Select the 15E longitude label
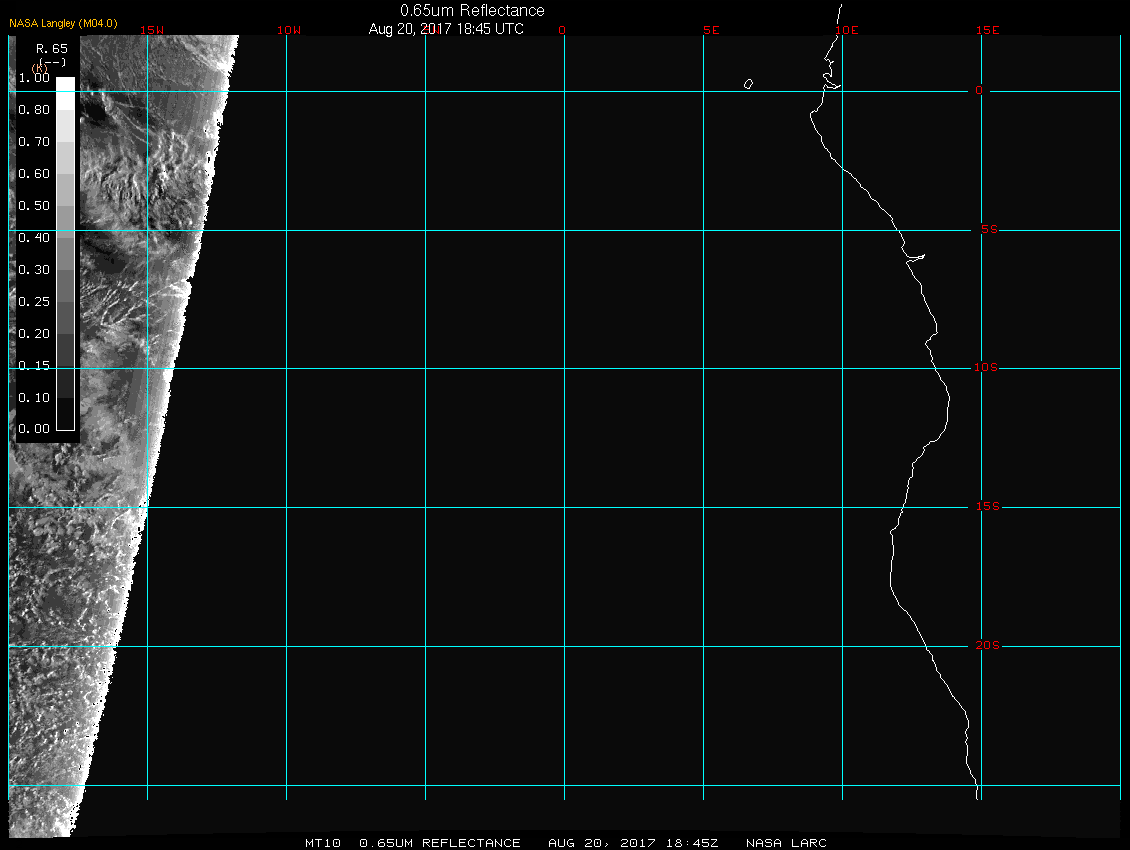The height and width of the screenshot is (850, 1130). pos(988,30)
